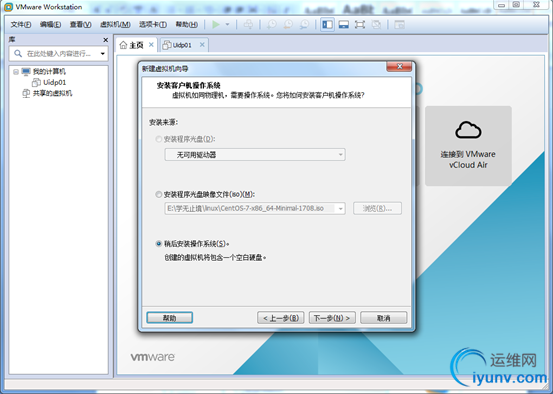553x394 pixels.
Task: Select the 安装程序光盘(D) radio button
Action: point(159,139)
